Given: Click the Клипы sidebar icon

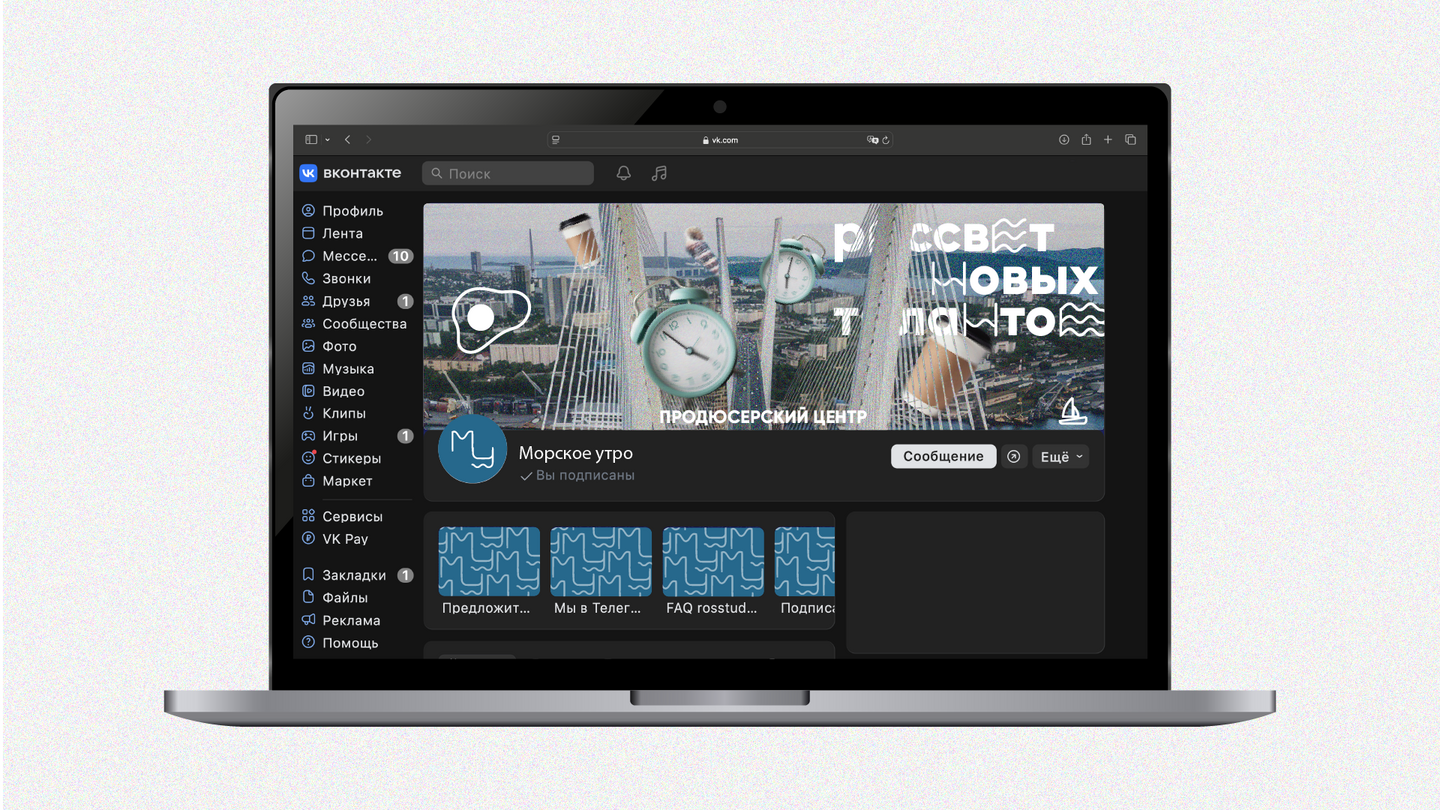Looking at the screenshot, I should [x=308, y=413].
